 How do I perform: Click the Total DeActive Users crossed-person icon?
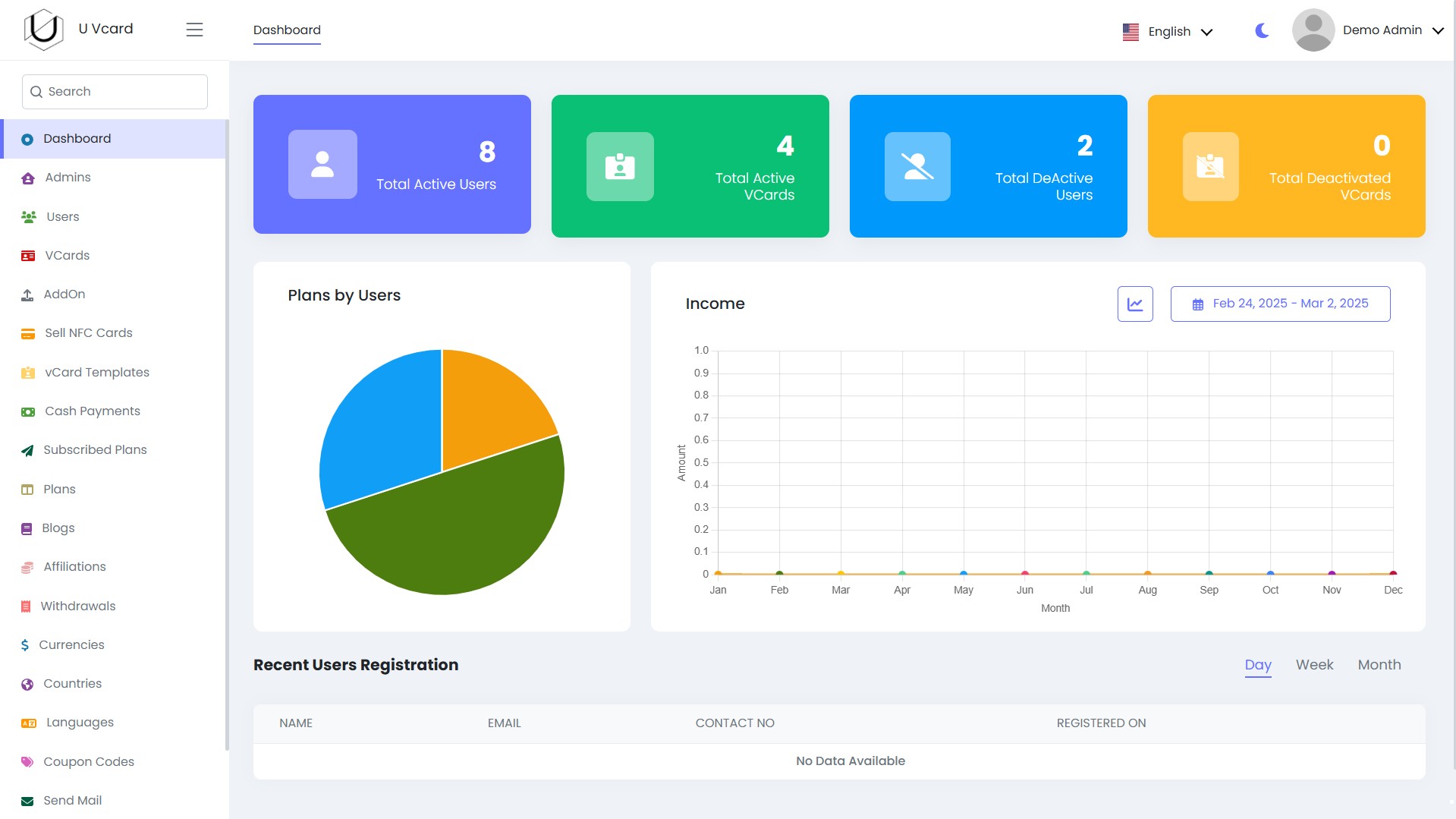point(917,166)
